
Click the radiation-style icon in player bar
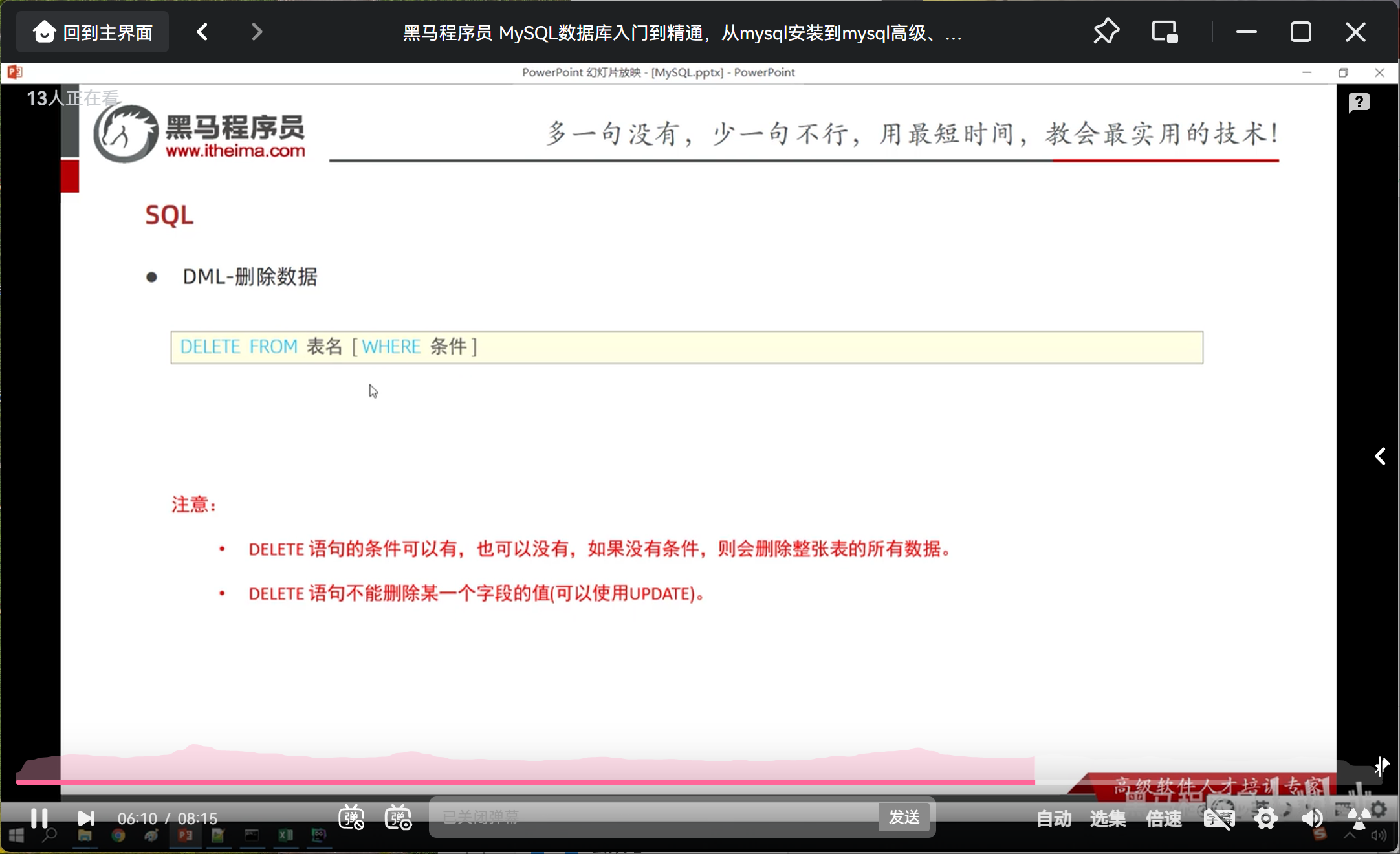tap(1359, 819)
